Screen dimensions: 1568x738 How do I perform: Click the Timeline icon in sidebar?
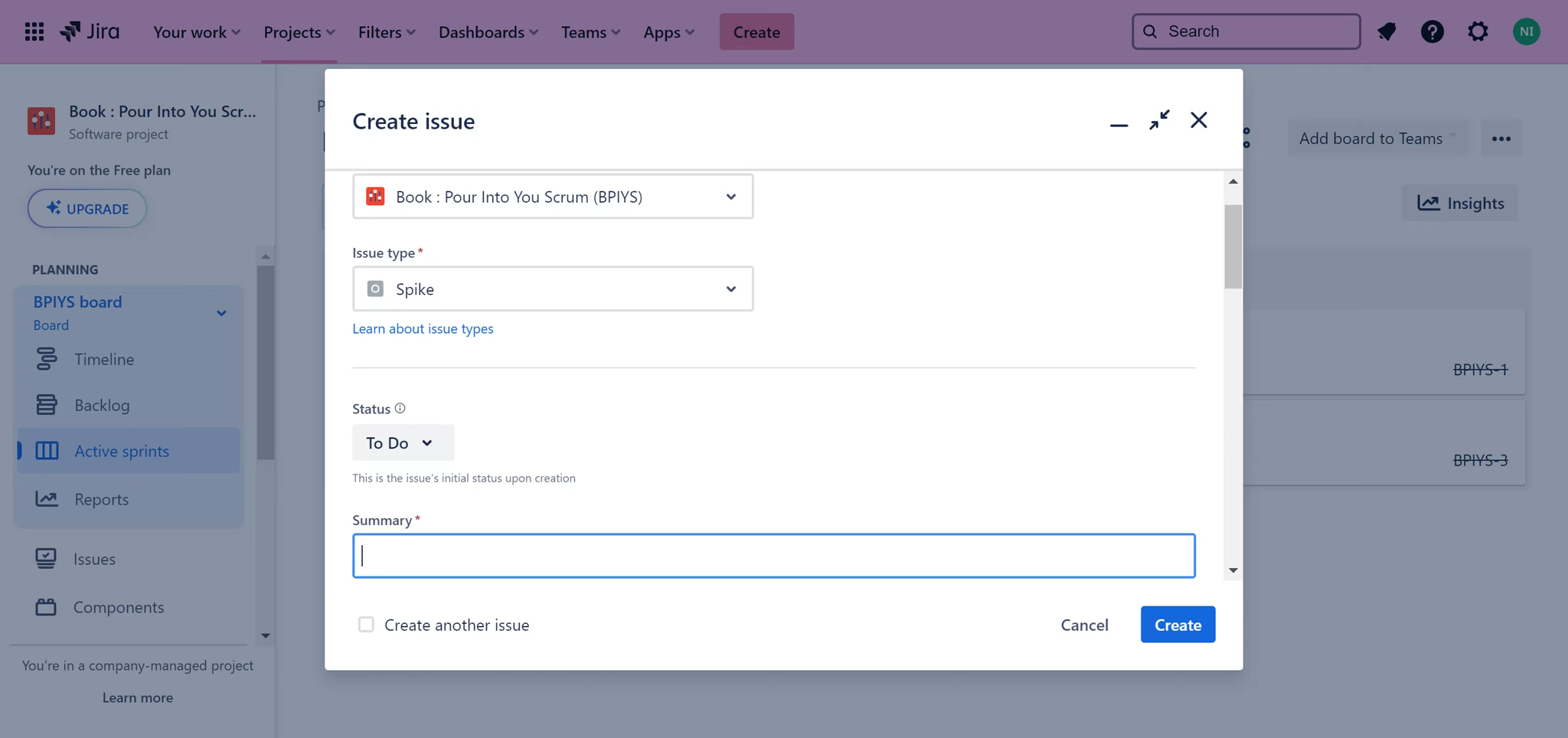coord(47,359)
